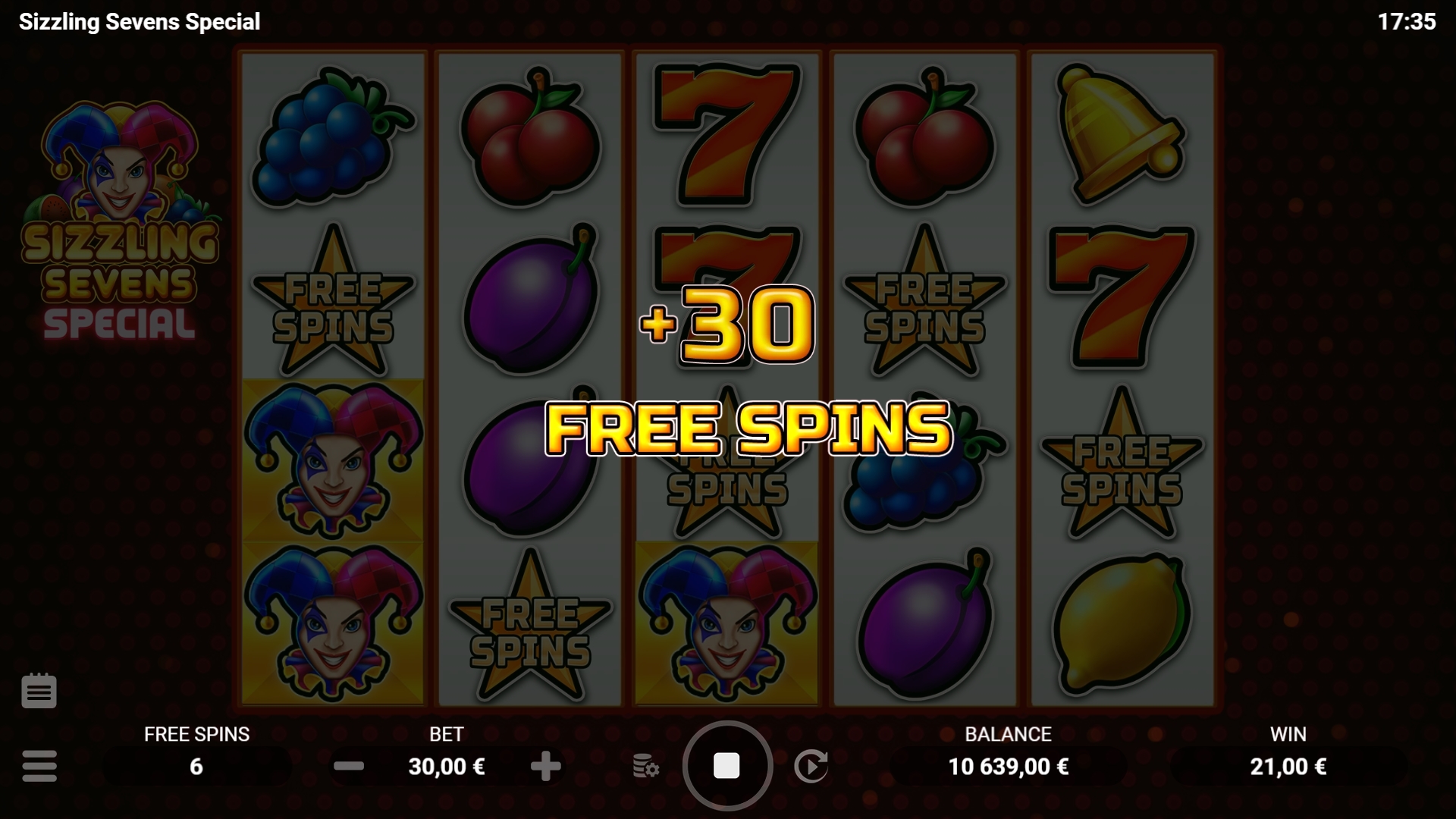
Task: Click the Win amount display
Action: pyautogui.click(x=1288, y=767)
